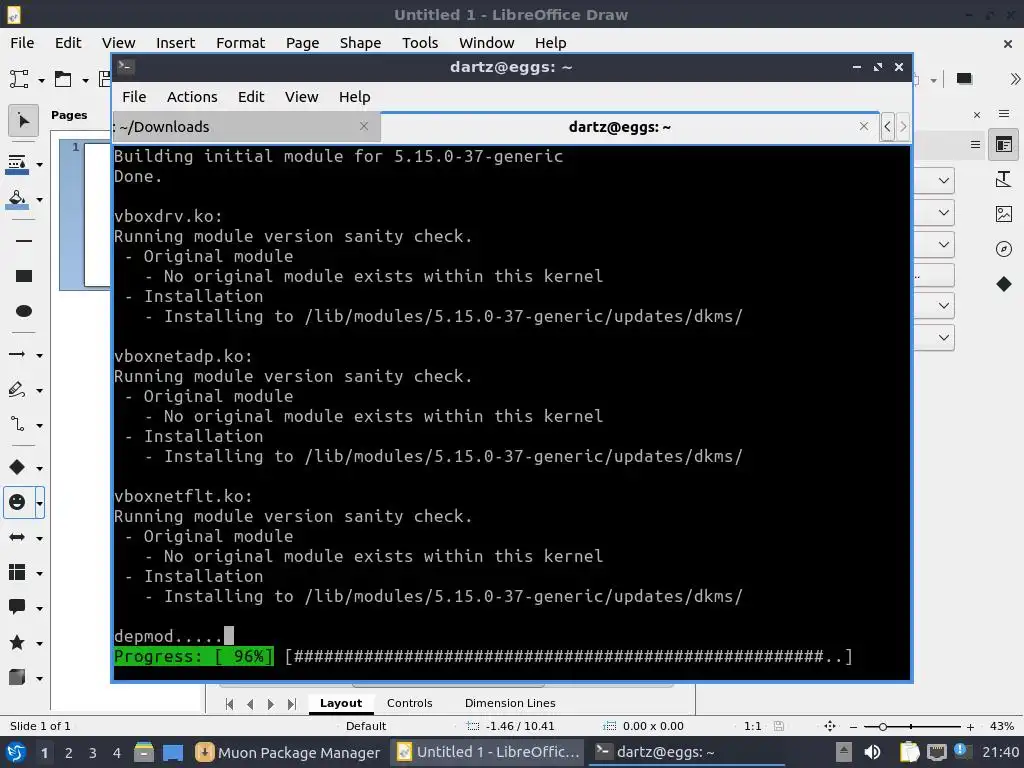
Task: Open the Draw Insert menu
Action: [x=175, y=43]
